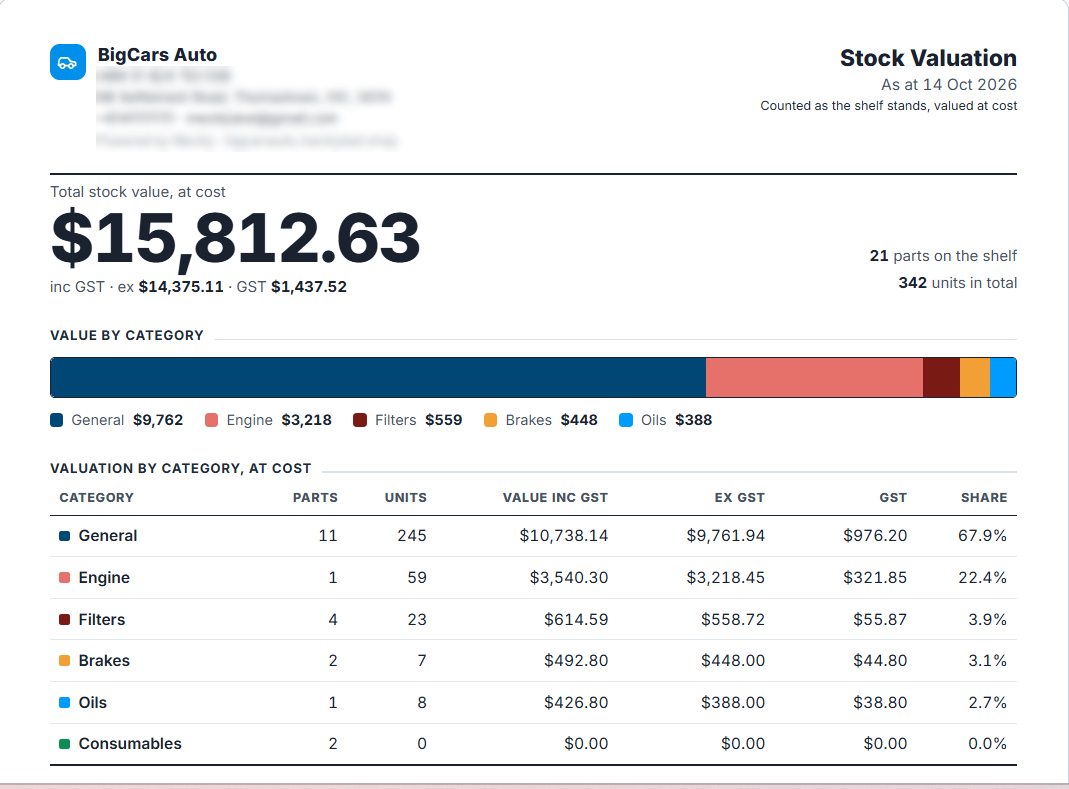Click Brakes' value $492.80

(576, 661)
